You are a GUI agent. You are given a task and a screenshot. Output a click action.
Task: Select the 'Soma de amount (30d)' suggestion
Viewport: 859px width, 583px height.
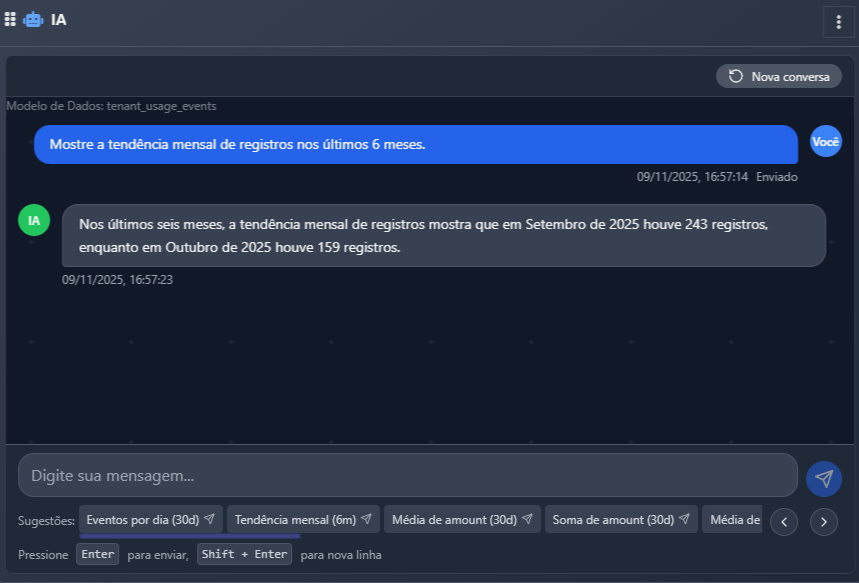click(x=621, y=520)
